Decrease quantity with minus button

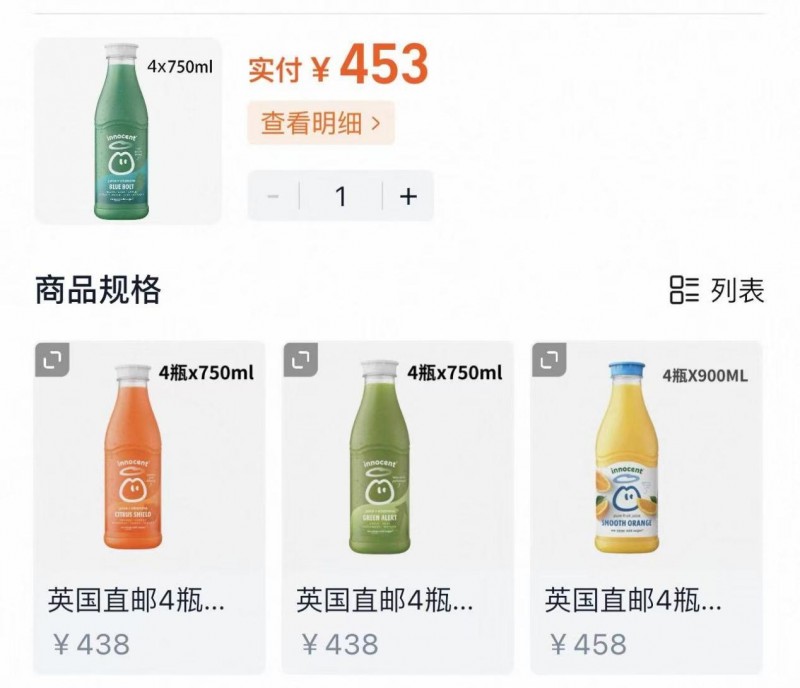(273, 196)
